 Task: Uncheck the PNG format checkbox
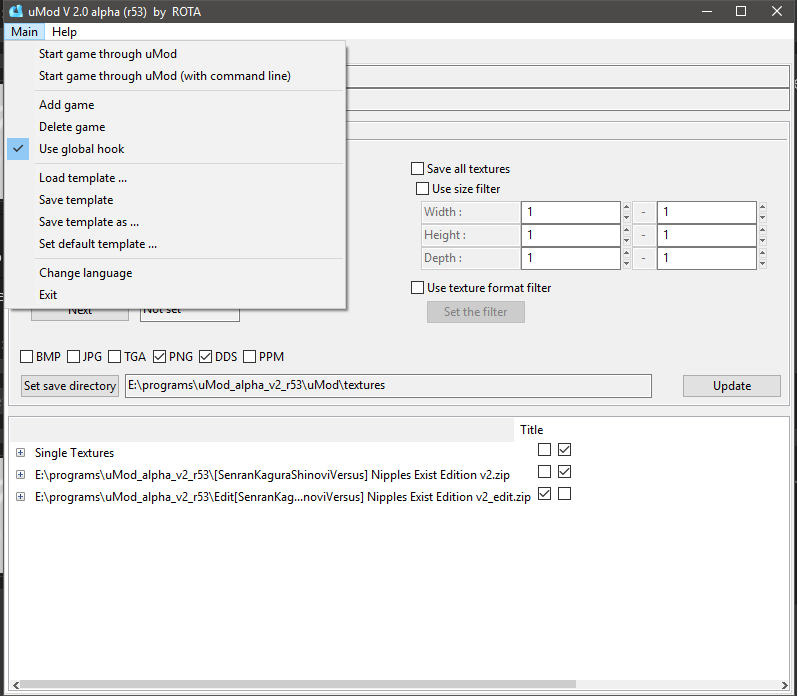pos(159,357)
